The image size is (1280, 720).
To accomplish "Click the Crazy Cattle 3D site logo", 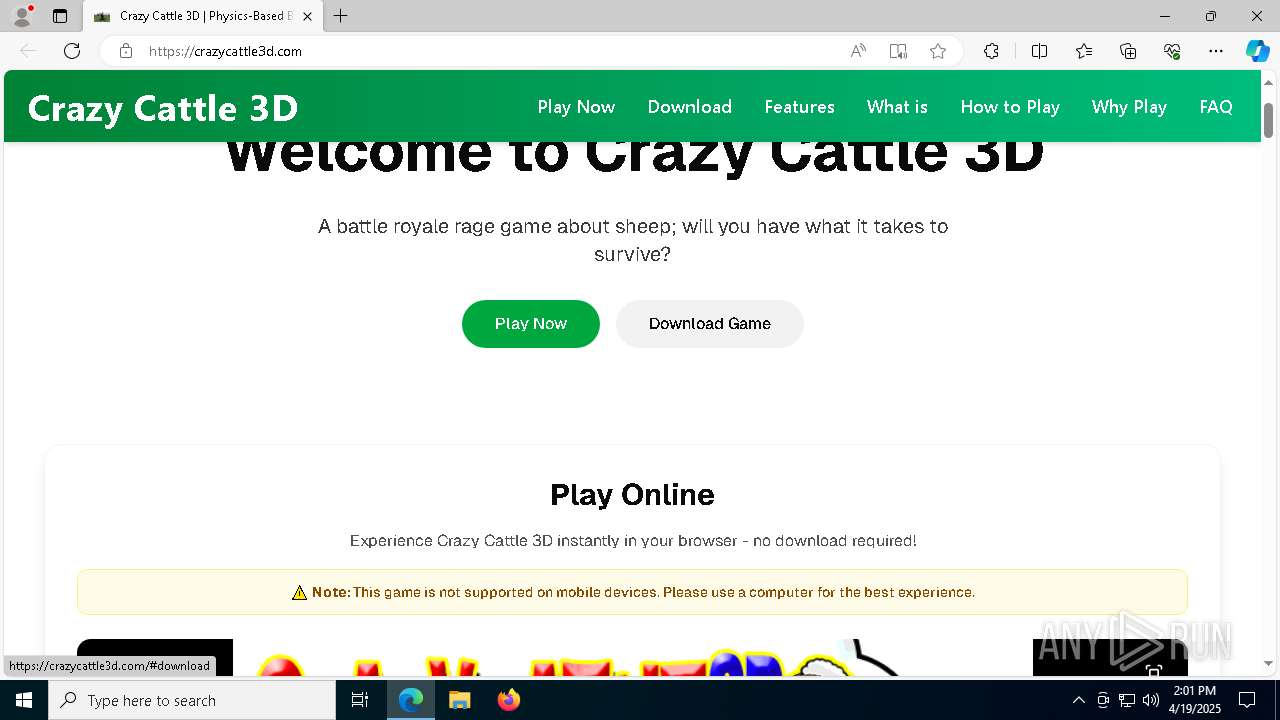I will [163, 108].
